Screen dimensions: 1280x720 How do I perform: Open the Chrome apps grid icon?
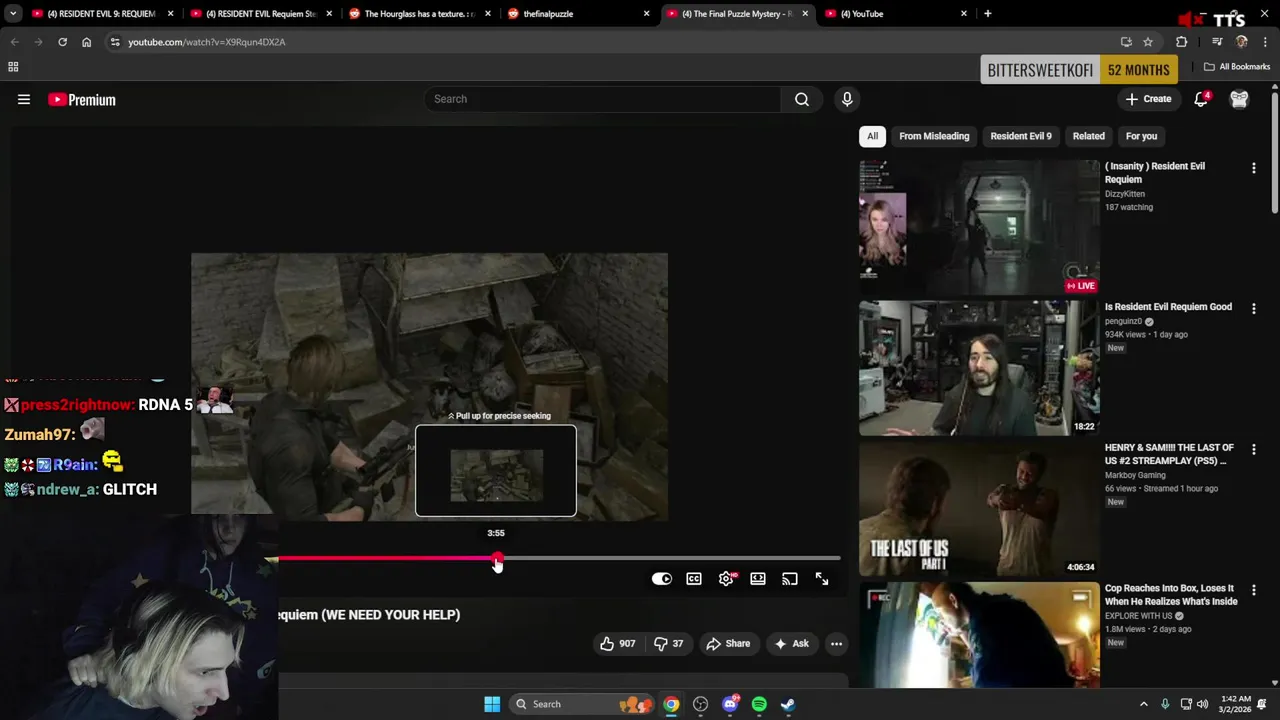(13, 67)
